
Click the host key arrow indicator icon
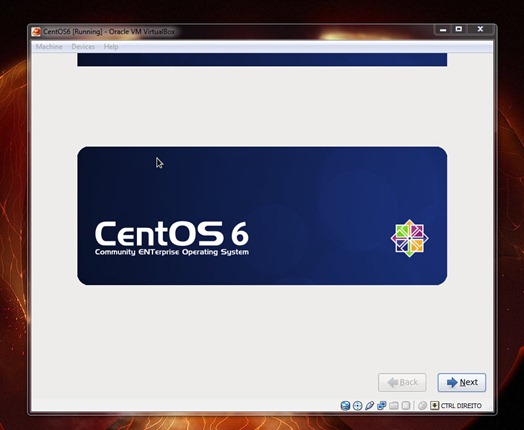[x=434, y=406]
